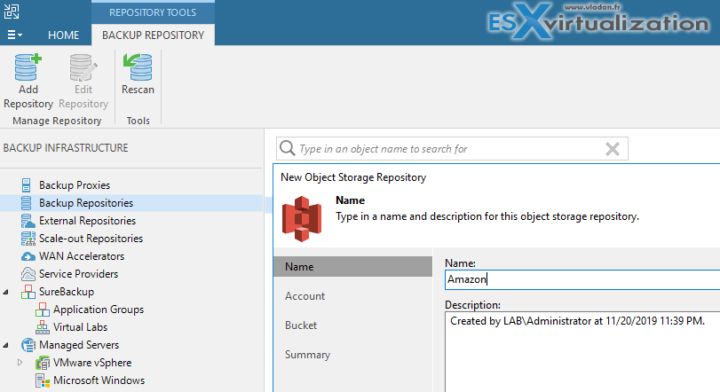
Task: Collapse the SureBackup tree node
Action: (6, 292)
